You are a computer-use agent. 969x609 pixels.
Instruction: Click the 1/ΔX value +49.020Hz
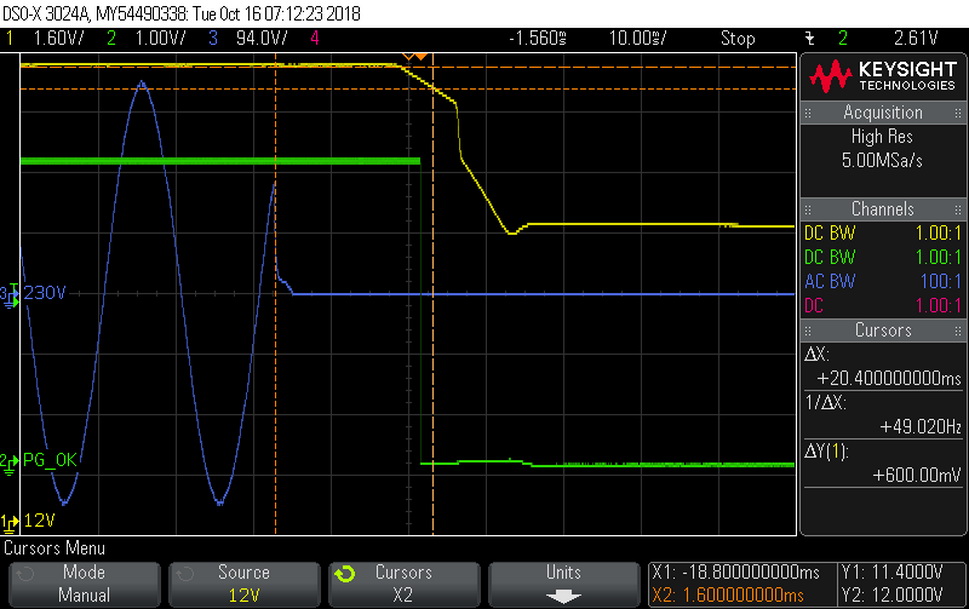pos(920,427)
